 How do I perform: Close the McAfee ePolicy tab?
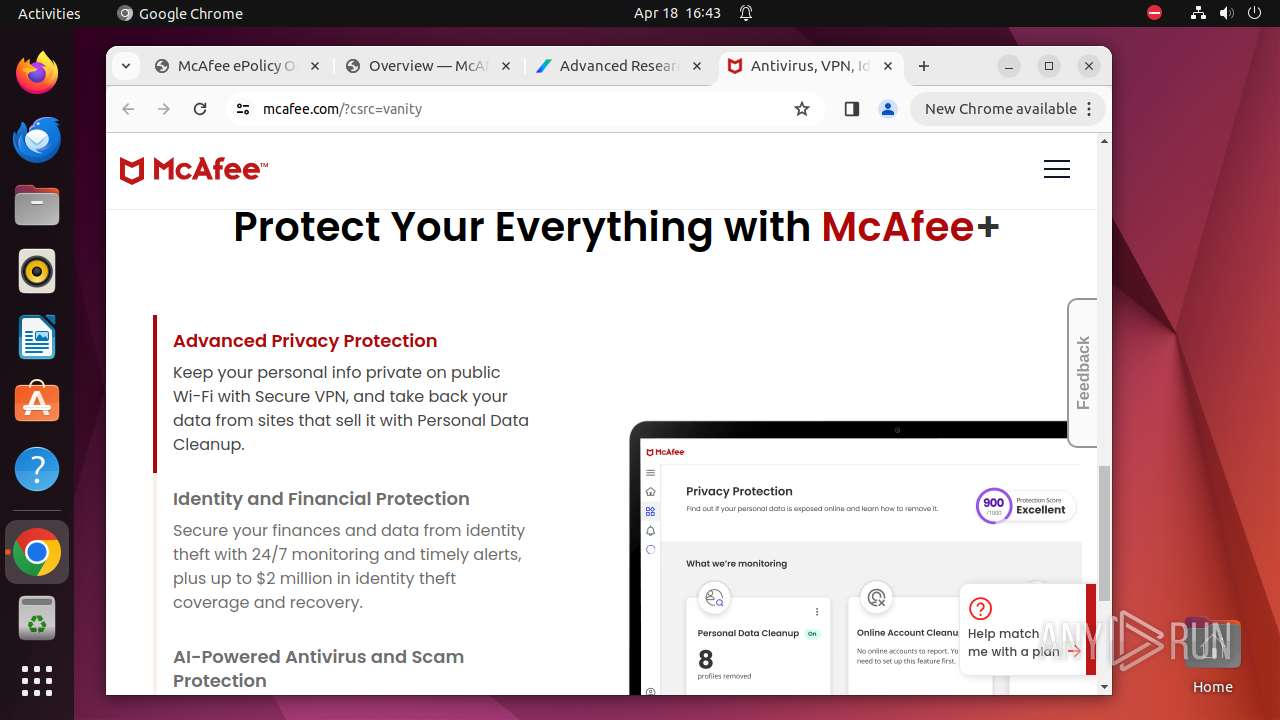tap(314, 66)
